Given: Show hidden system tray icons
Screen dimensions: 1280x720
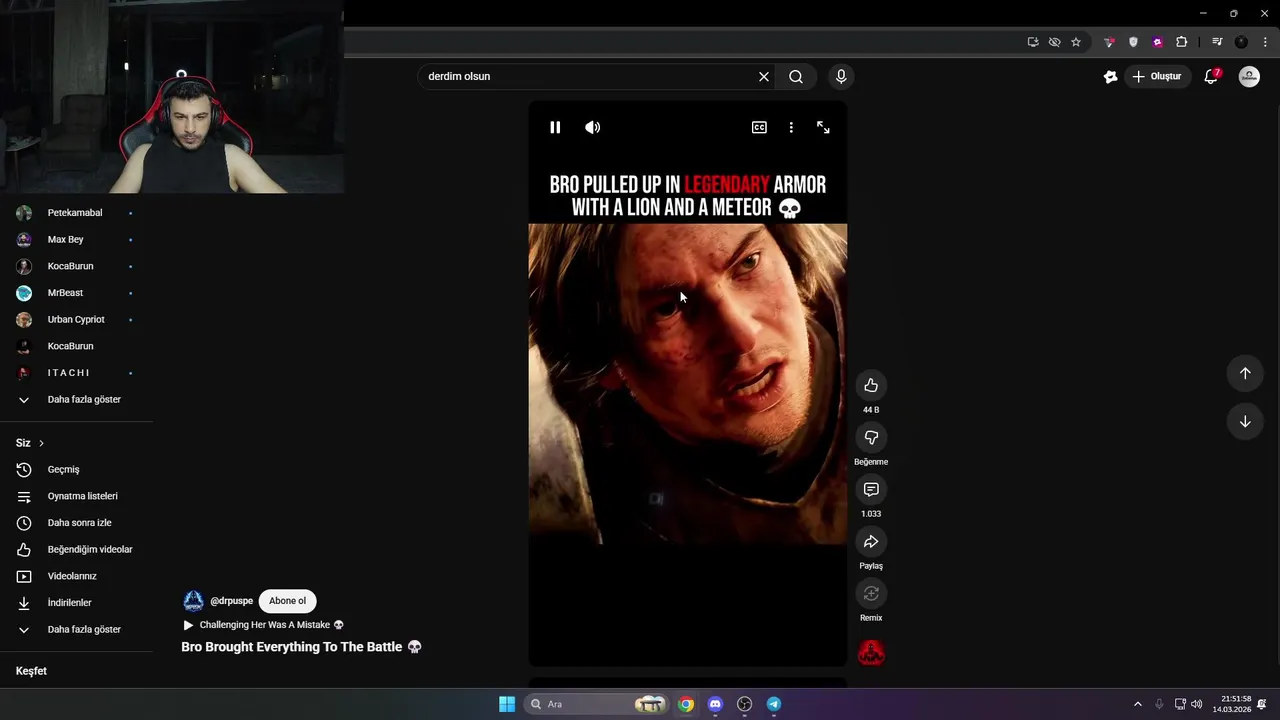Looking at the screenshot, I should point(1137,704).
